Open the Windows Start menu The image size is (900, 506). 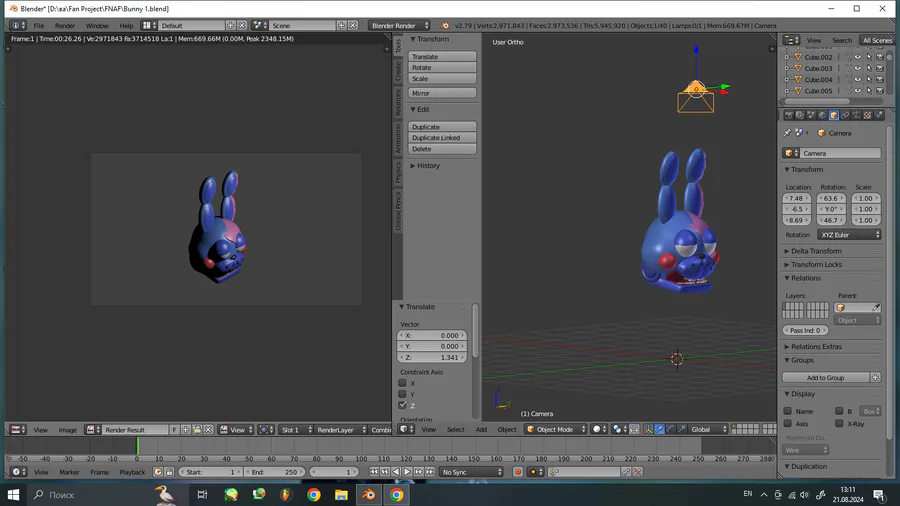click(x=13, y=495)
